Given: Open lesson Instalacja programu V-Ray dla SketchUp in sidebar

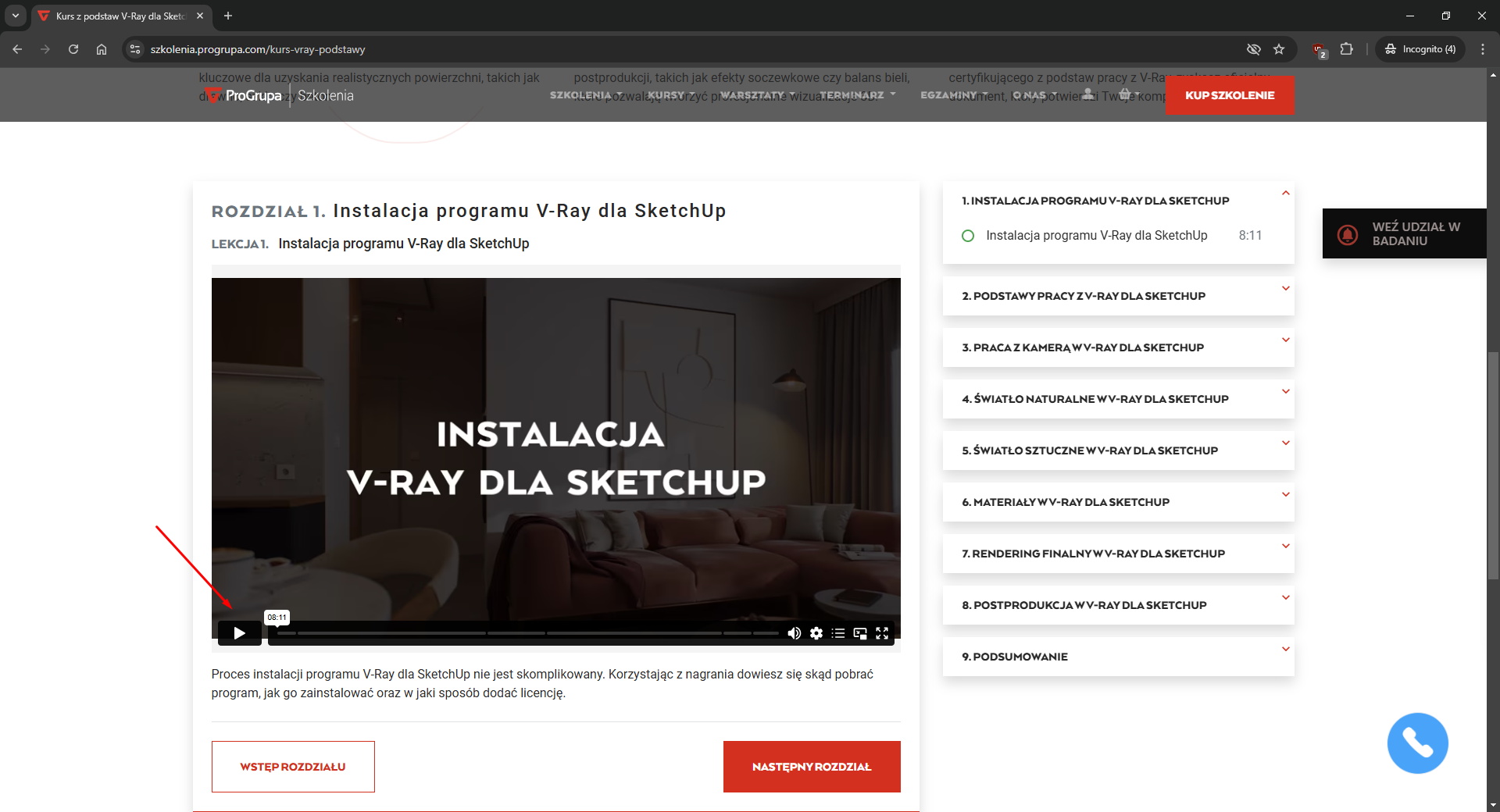Looking at the screenshot, I should pyautogui.click(x=1096, y=236).
